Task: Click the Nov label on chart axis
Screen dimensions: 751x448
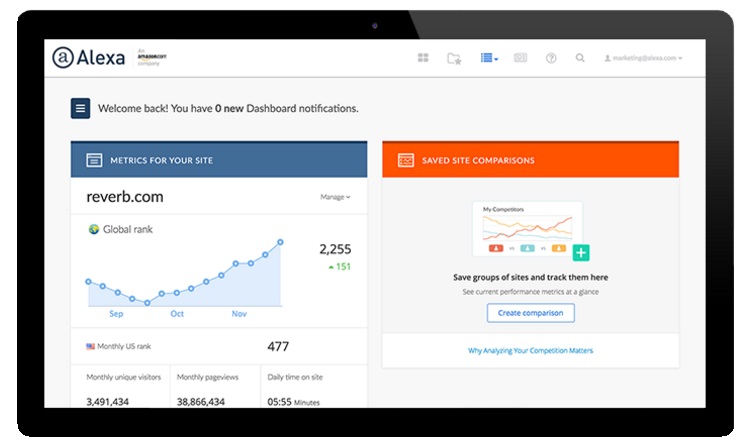Action: click(239, 314)
